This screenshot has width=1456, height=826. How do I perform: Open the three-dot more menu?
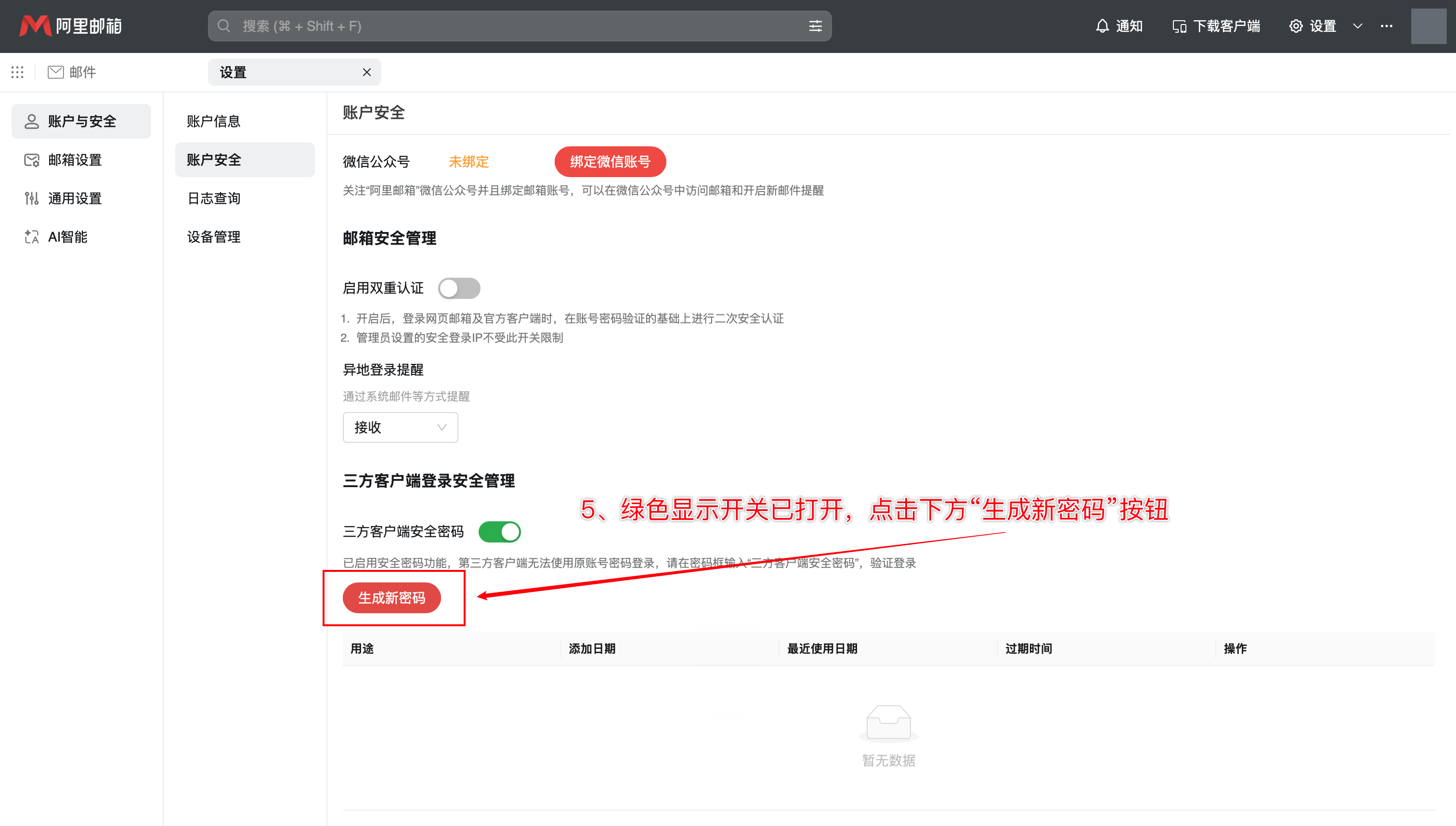pos(1386,26)
